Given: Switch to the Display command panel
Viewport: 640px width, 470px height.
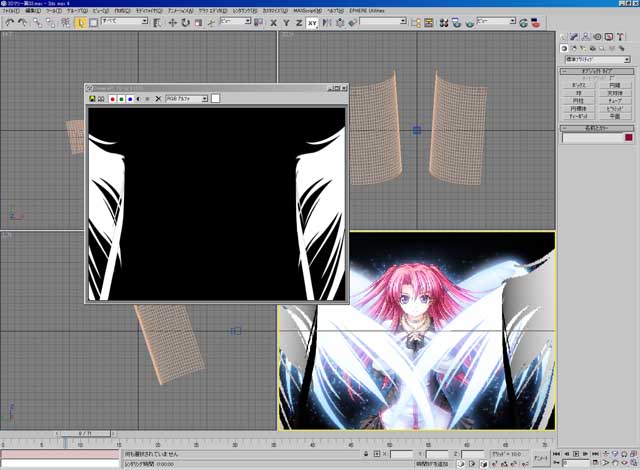Looking at the screenshot, I should click(609, 37).
